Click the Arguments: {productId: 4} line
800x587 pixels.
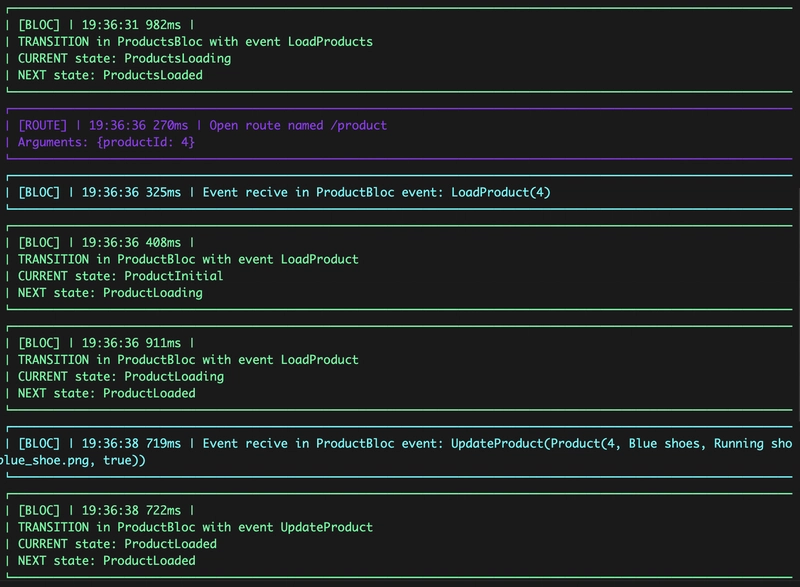(106, 142)
